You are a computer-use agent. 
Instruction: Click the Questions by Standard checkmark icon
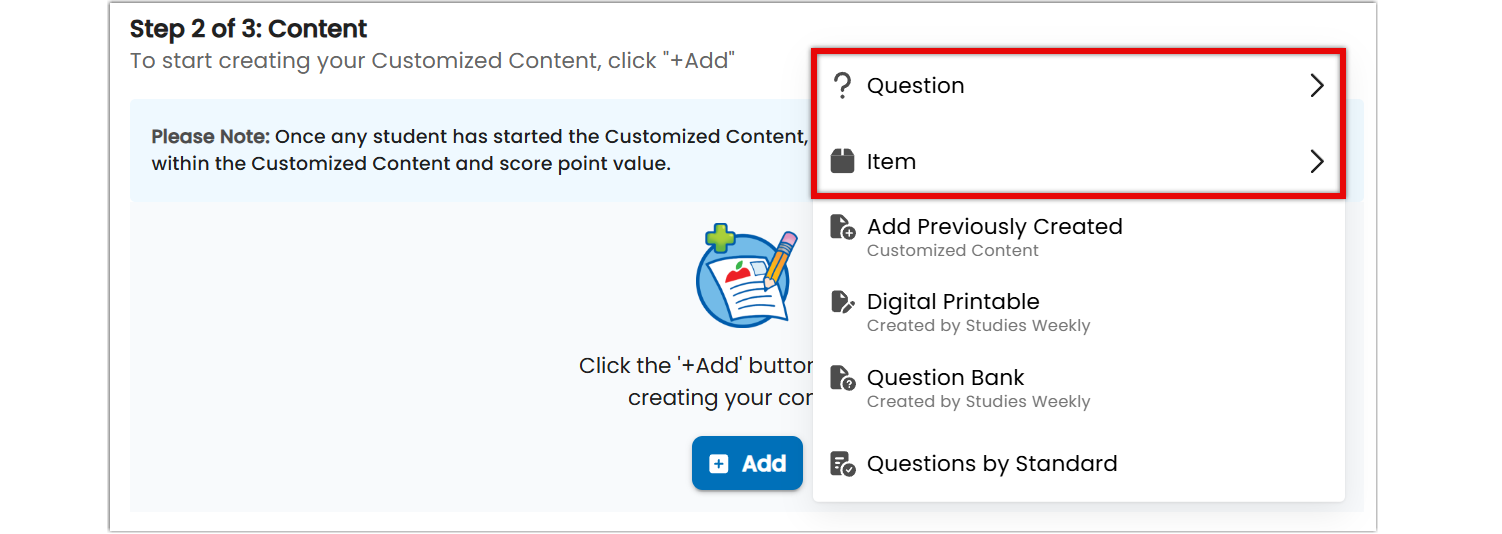click(x=842, y=464)
